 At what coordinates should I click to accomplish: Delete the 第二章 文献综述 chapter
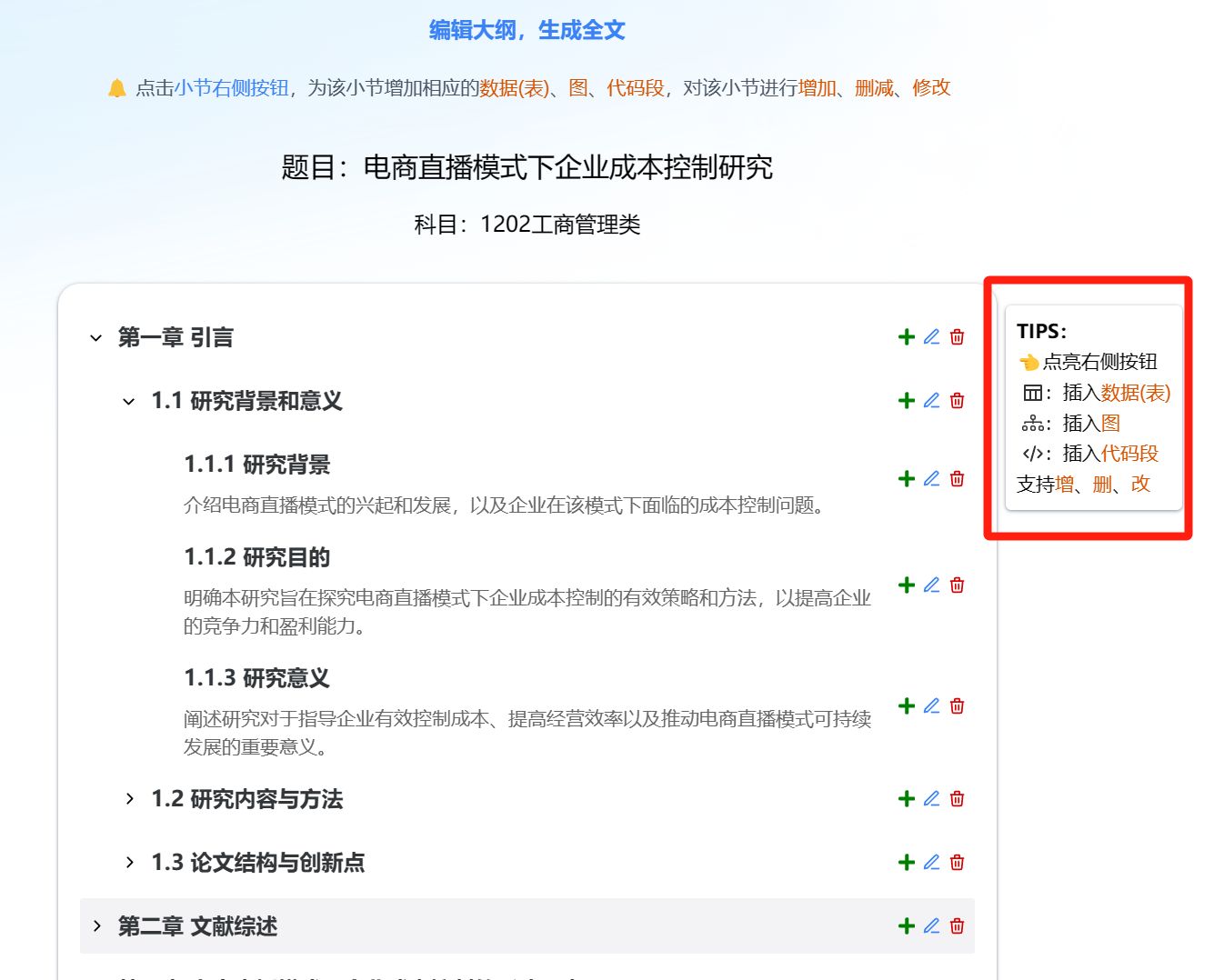click(x=957, y=926)
